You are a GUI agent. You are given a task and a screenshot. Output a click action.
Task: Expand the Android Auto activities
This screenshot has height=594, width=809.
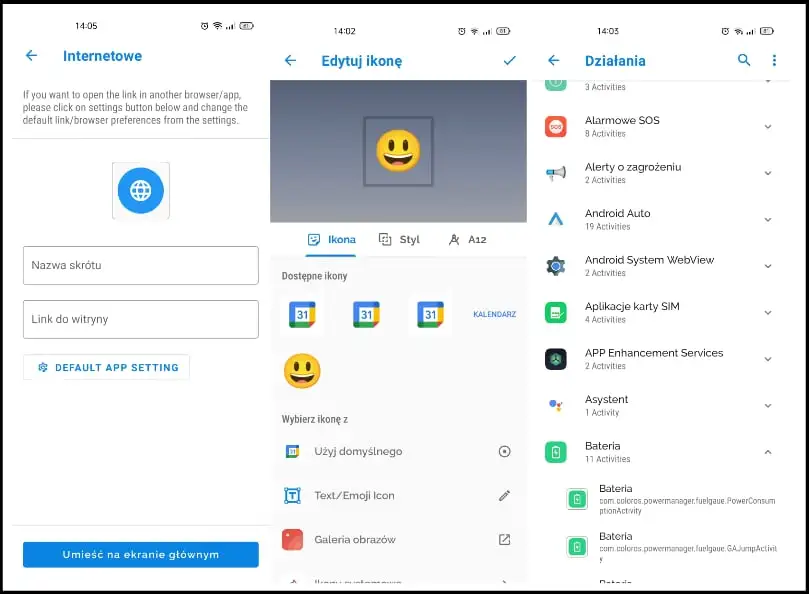coord(767,220)
